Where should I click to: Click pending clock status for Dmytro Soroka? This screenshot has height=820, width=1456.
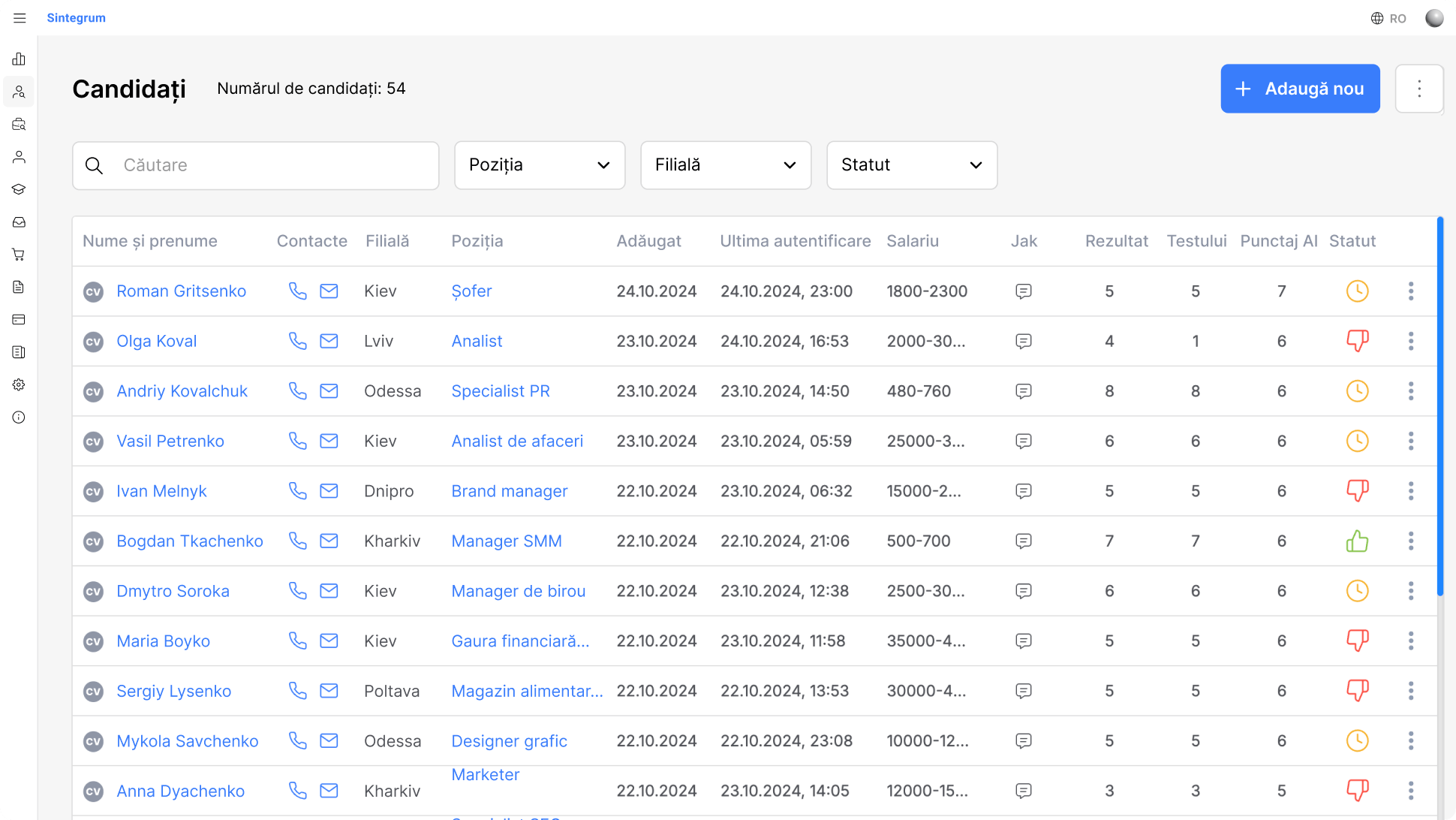[1357, 591]
